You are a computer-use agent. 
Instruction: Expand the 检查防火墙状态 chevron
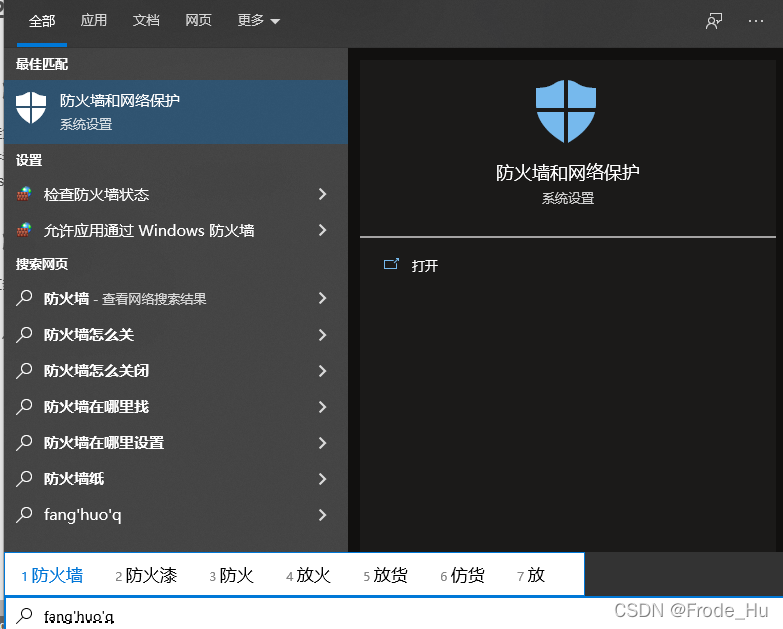323,194
